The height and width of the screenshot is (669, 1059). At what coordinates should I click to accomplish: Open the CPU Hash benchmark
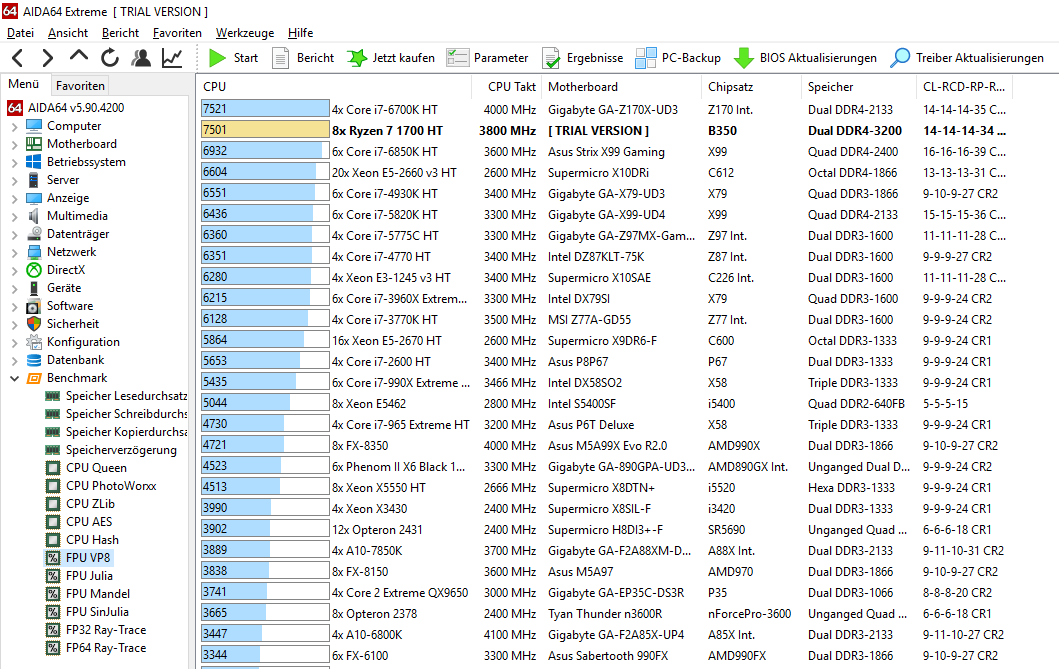click(x=82, y=540)
